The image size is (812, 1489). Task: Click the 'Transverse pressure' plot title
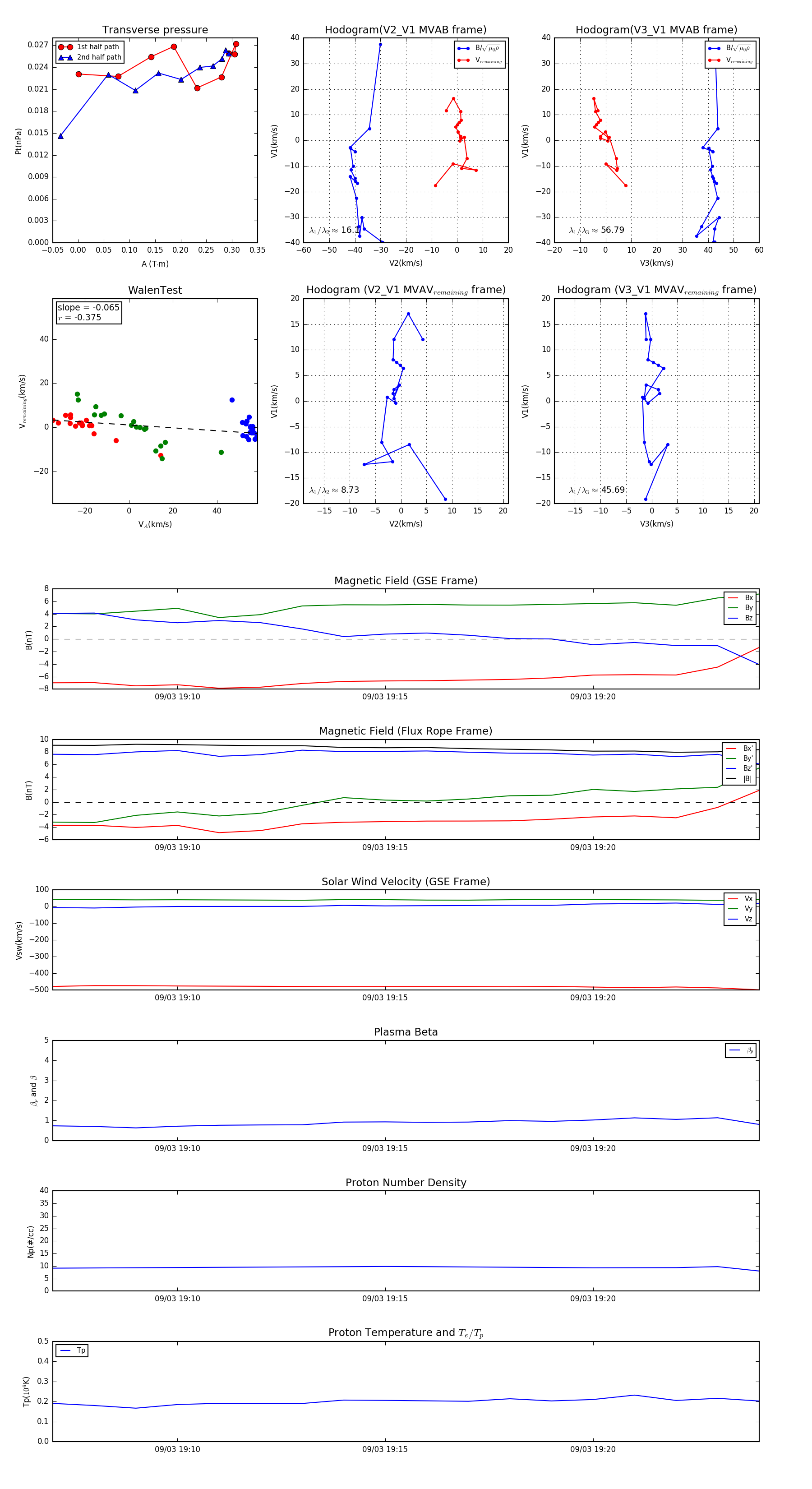click(155, 29)
